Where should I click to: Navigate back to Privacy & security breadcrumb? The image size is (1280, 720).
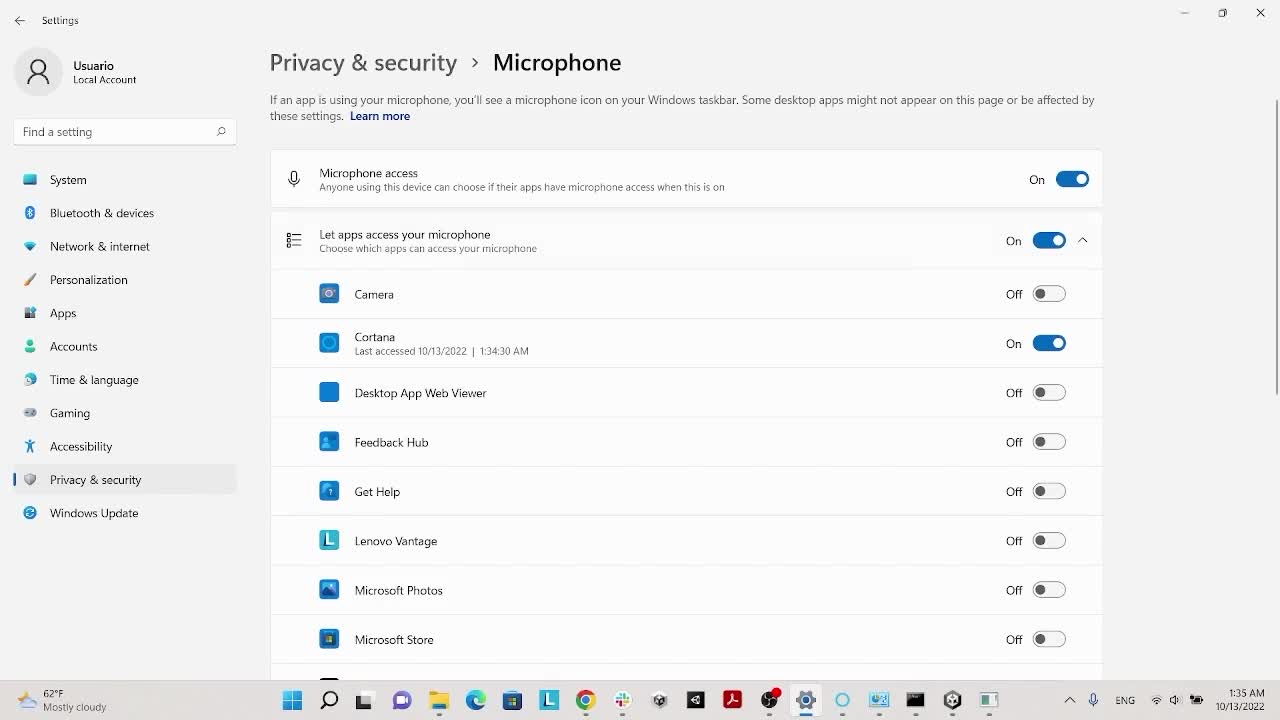tap(363, 63)
